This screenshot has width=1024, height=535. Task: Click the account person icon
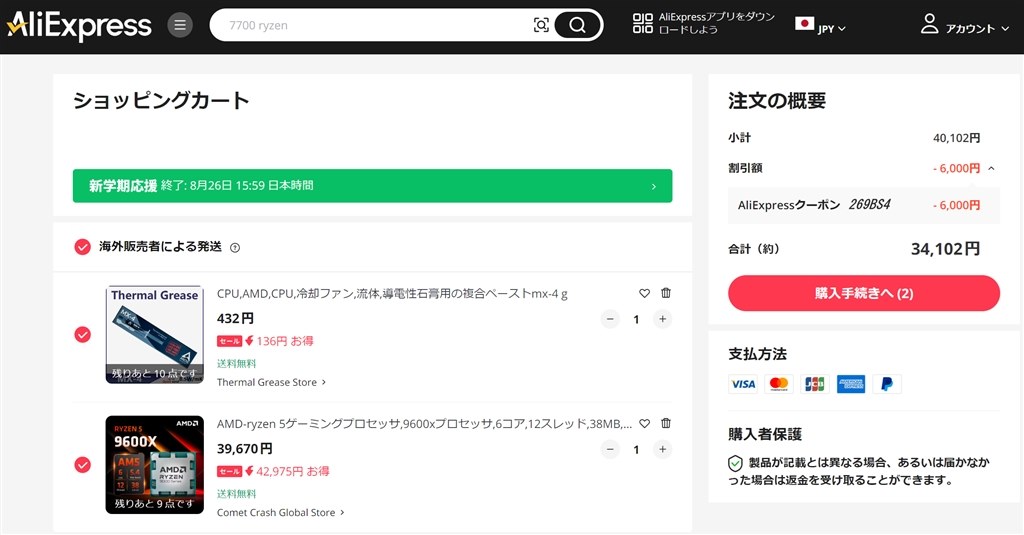pos(929,24)
